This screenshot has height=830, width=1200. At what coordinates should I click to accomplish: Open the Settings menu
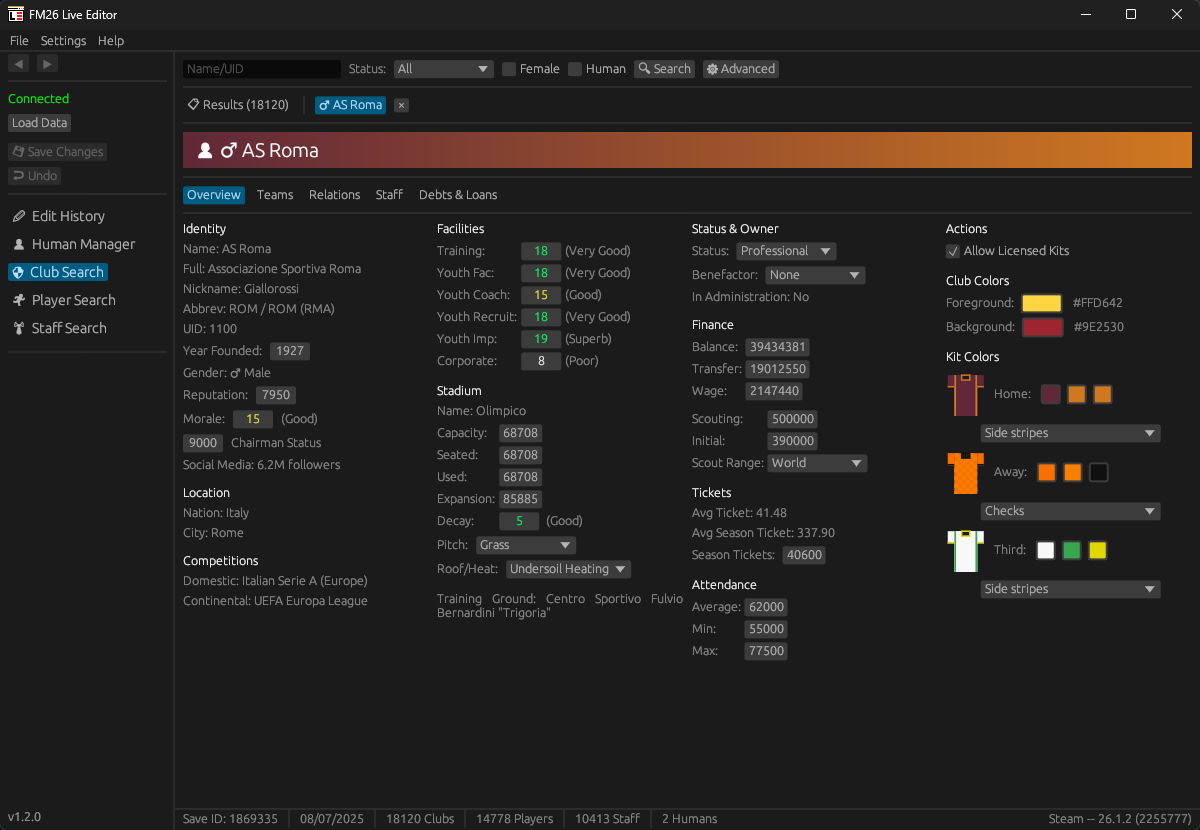click(63, 41)
